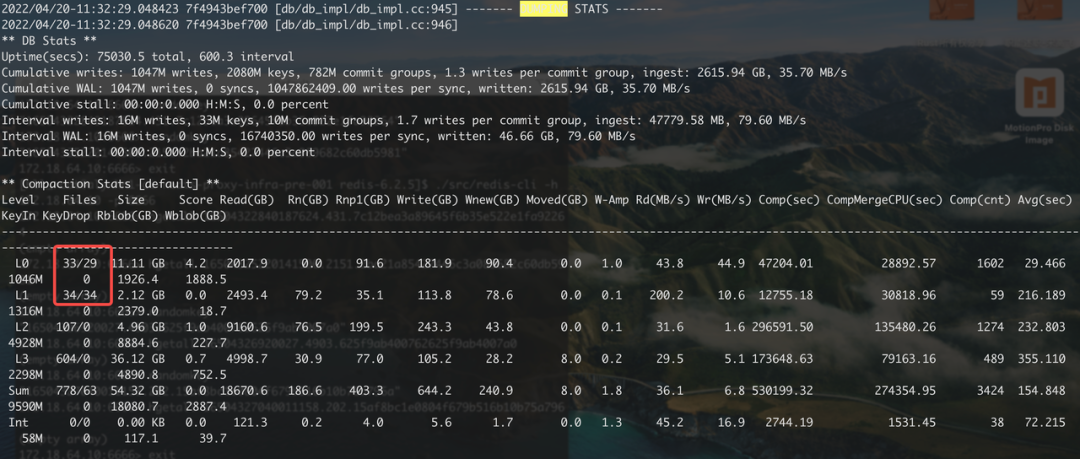
Task: Click the 'Interval stall' label
Action: 50,152
